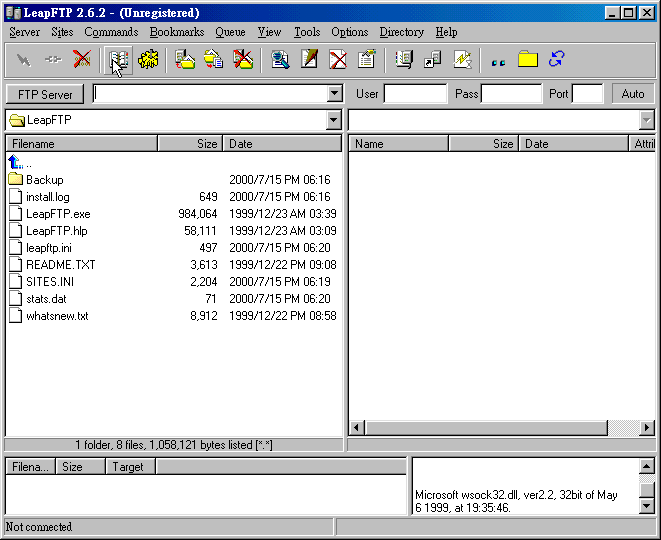Screen dimensions: 661x540
Task: Sort local files by Date column
Action: click(282, 144)
